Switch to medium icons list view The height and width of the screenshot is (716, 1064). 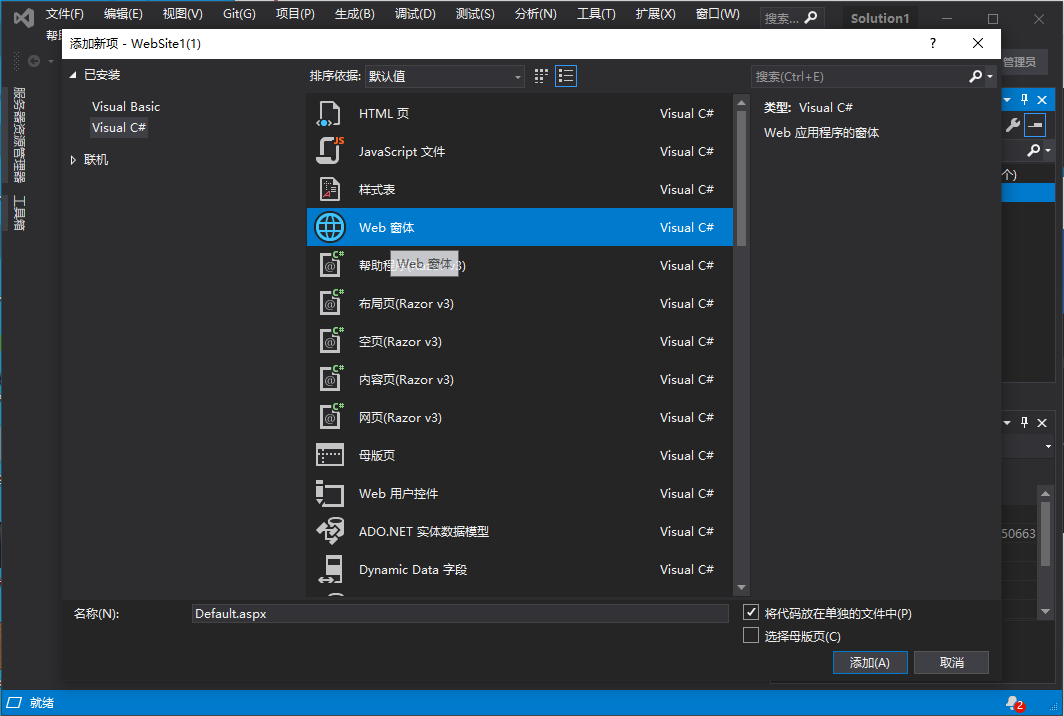pyautogui.click(x=566, y=76)
